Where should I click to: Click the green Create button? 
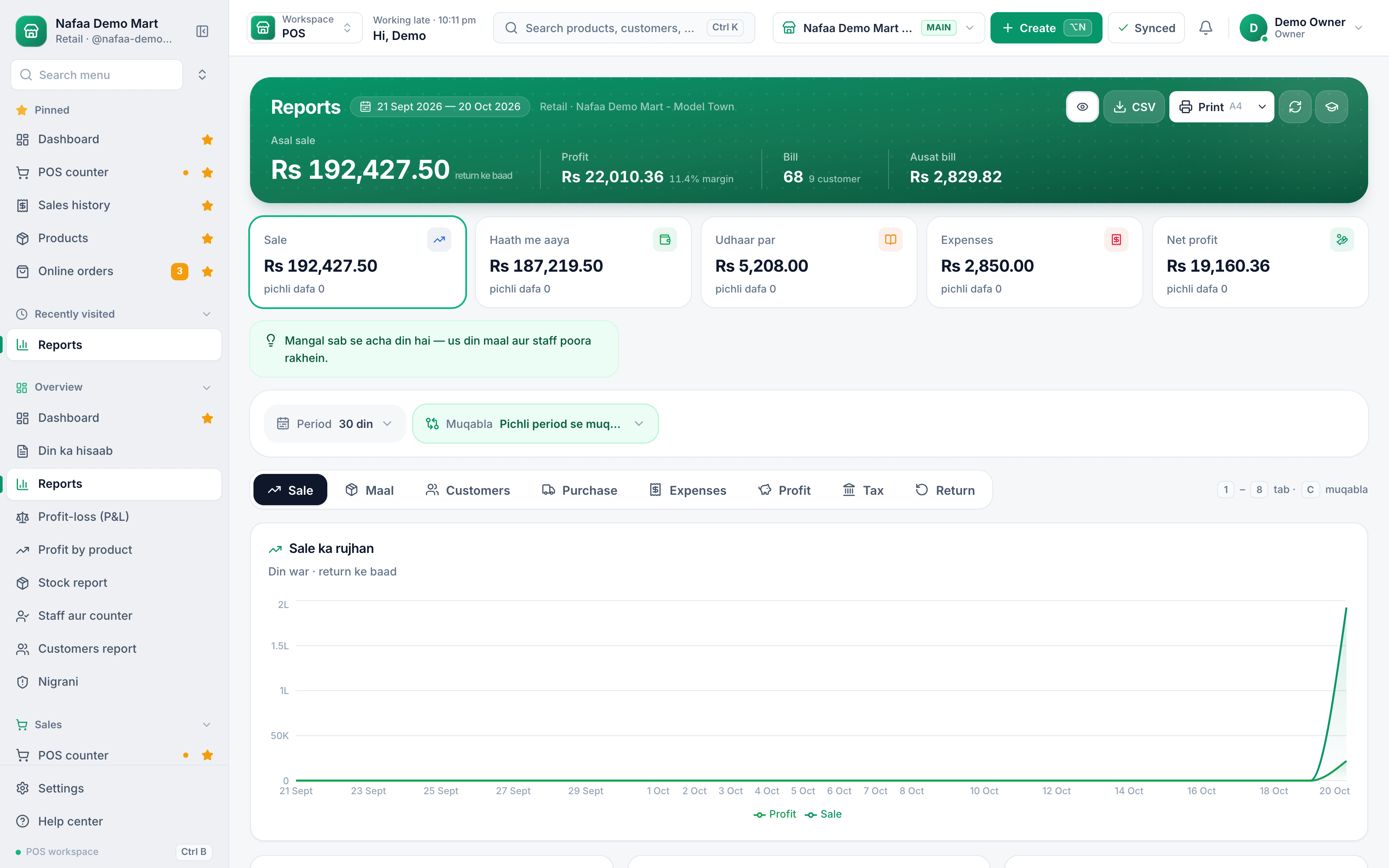(1046, 27)
